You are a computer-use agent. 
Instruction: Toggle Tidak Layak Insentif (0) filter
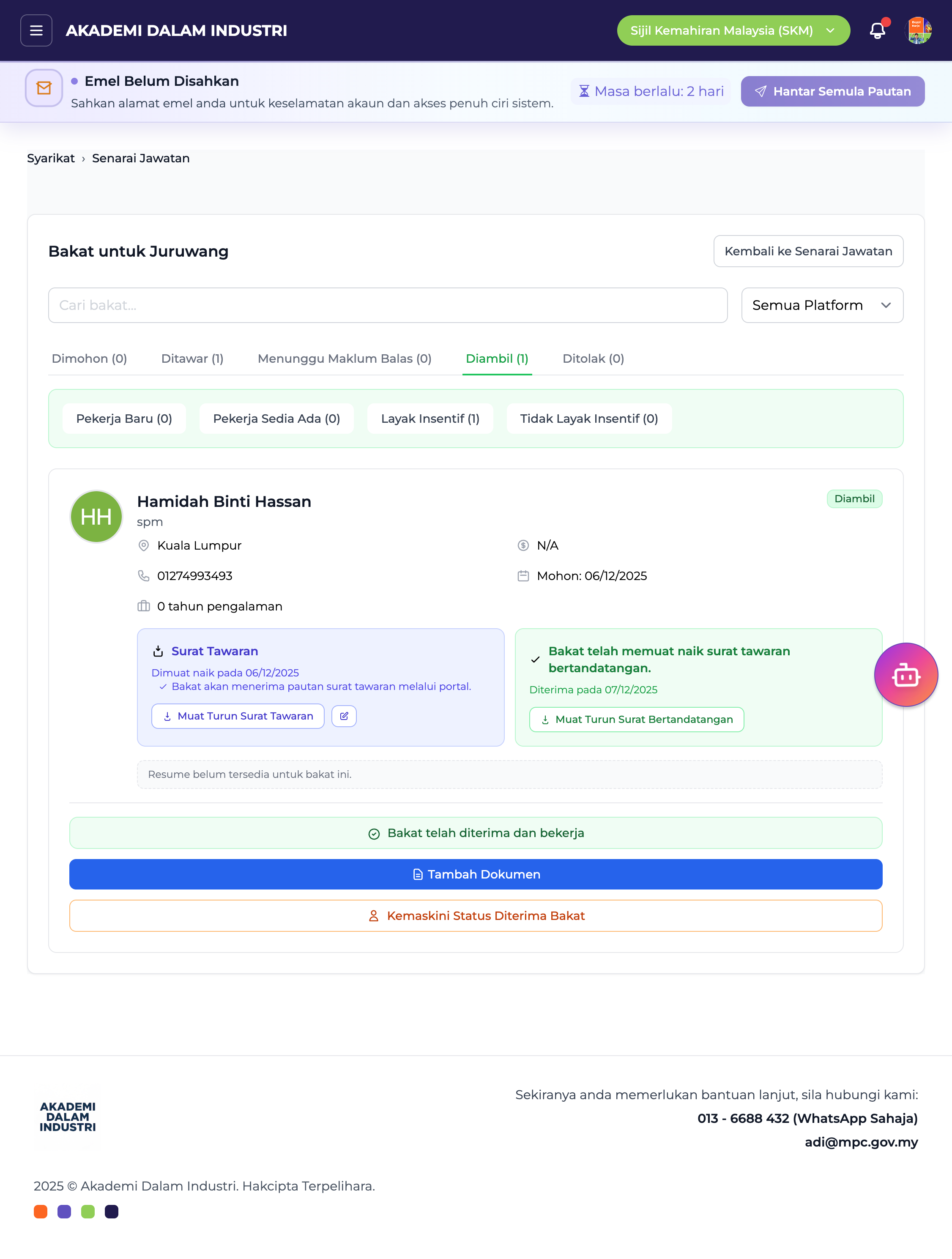tap(589, 419)
